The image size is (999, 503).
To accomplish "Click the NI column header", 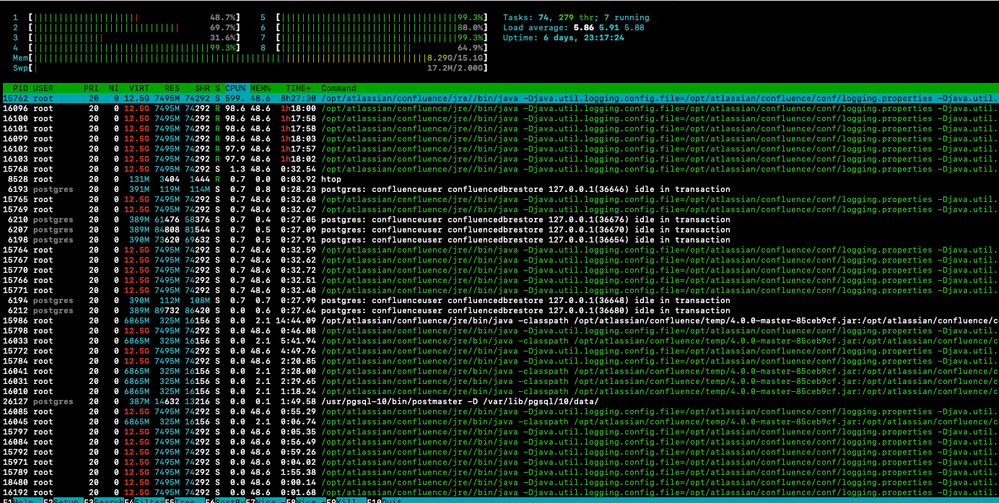I will tap(113, 88).
